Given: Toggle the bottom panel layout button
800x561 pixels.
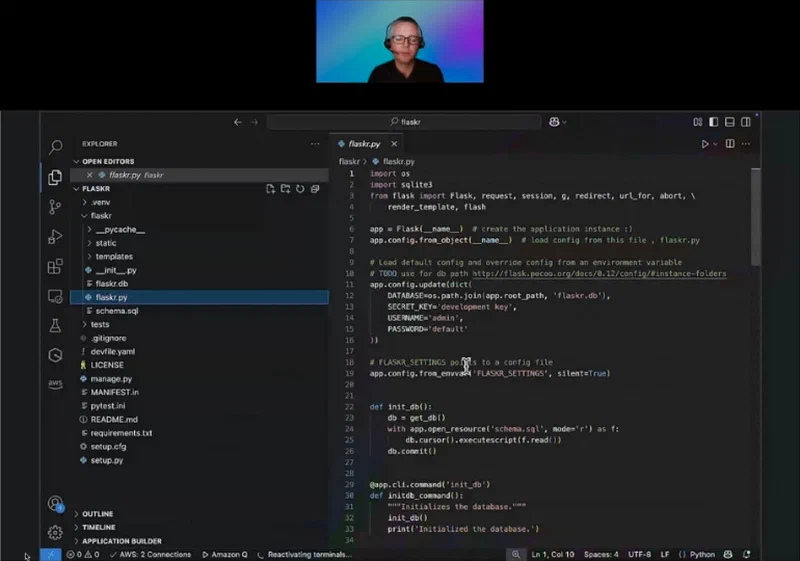Looking at the screenshot, I should tap(730, 122).
